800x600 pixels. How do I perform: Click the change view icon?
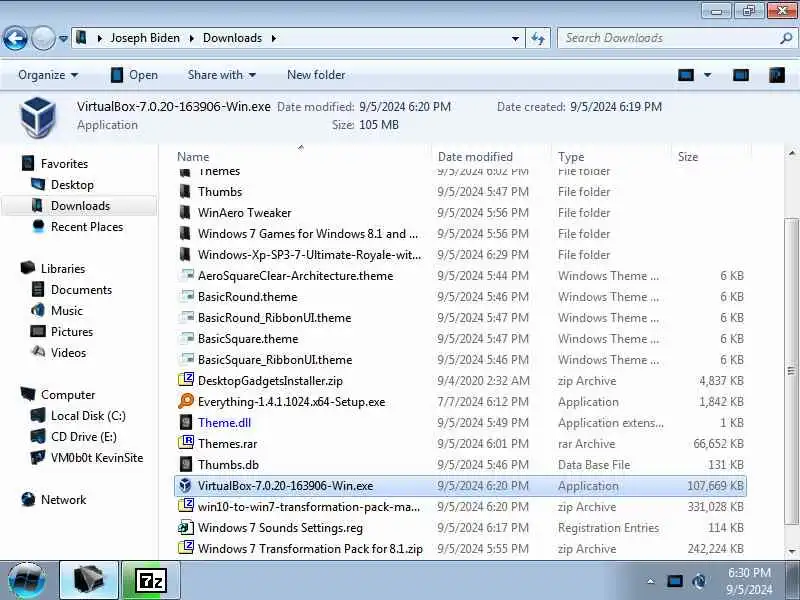686,76
